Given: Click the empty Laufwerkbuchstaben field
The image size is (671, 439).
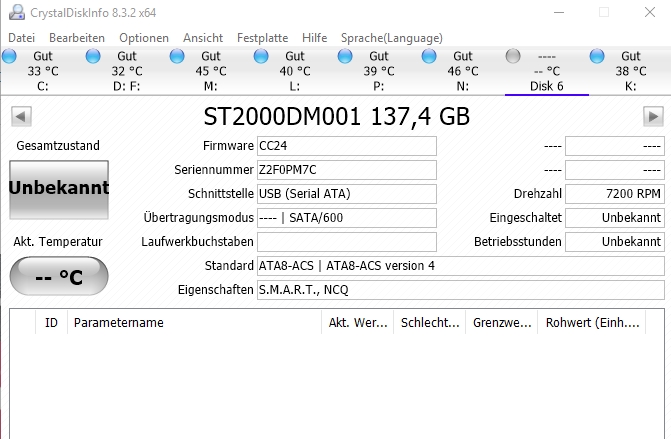Looking at the screenshot, I should pyautogui.click(x=347, y=242).
